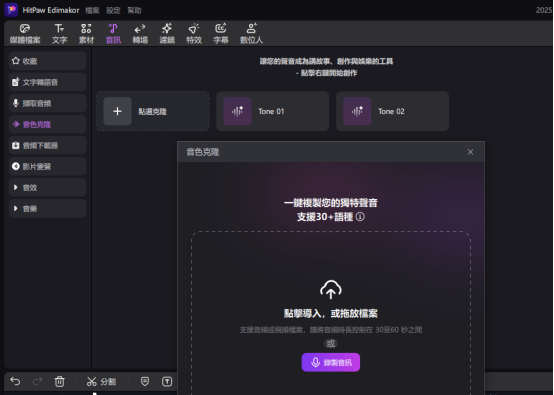Screen dimensions: 554x395
Task: Open the 幫助 help menu
Action: [134, 11]
